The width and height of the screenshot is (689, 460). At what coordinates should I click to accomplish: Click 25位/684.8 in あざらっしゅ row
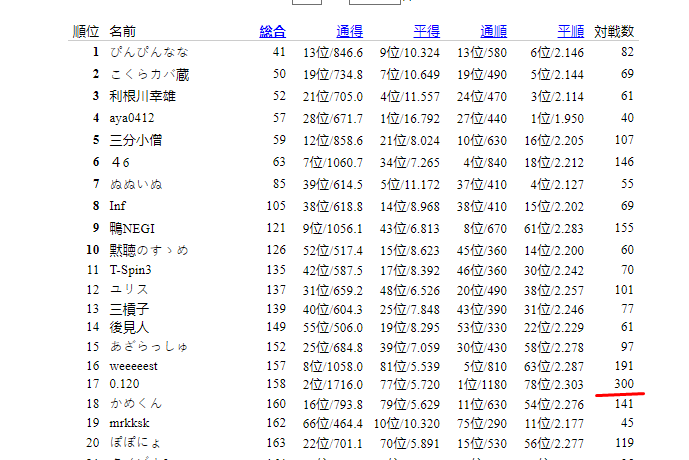[x=333, y=348]
